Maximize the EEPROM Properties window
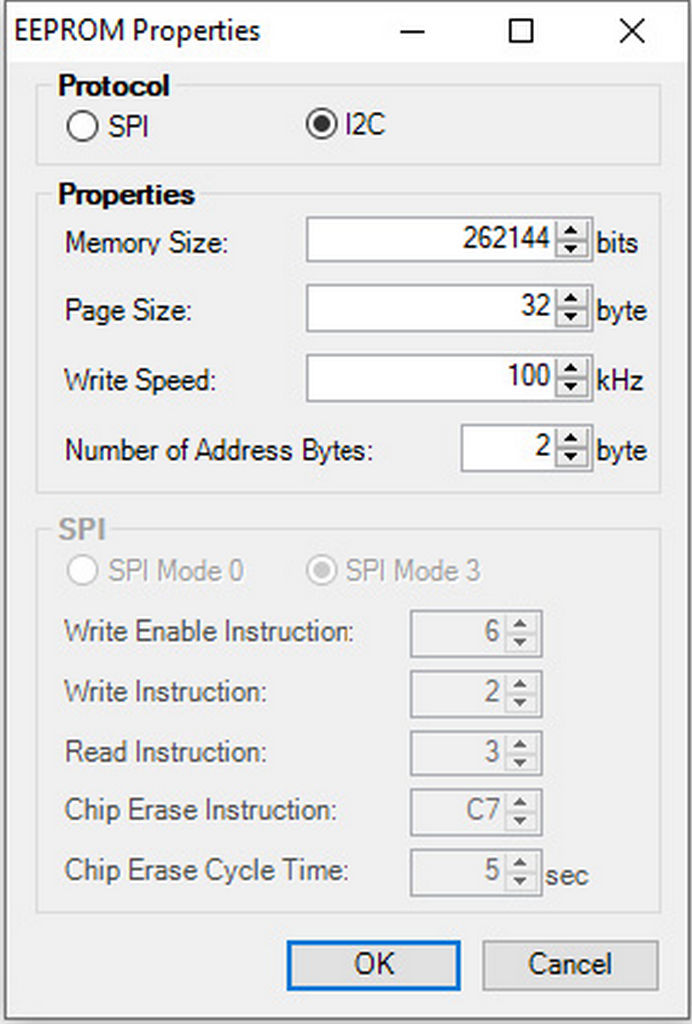Image resolution: width=692 pixels, height=1024 pixels. coord(520,31)
